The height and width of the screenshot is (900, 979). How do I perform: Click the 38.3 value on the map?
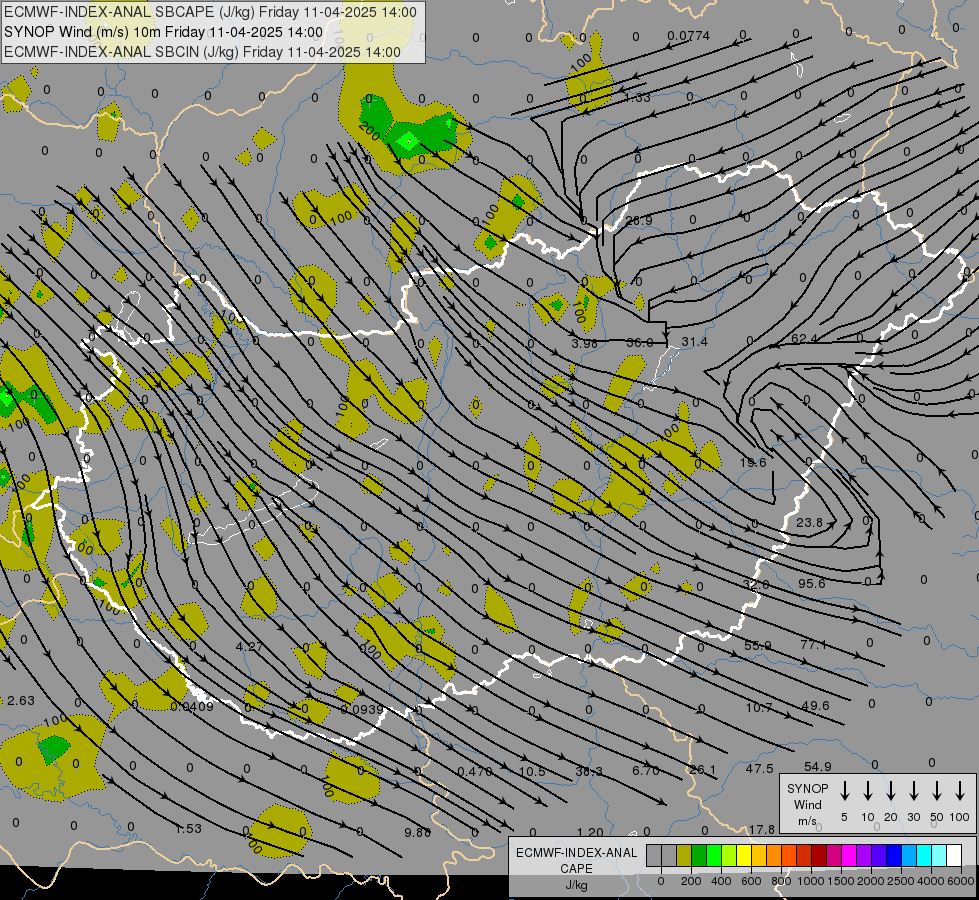coord(589,771)
